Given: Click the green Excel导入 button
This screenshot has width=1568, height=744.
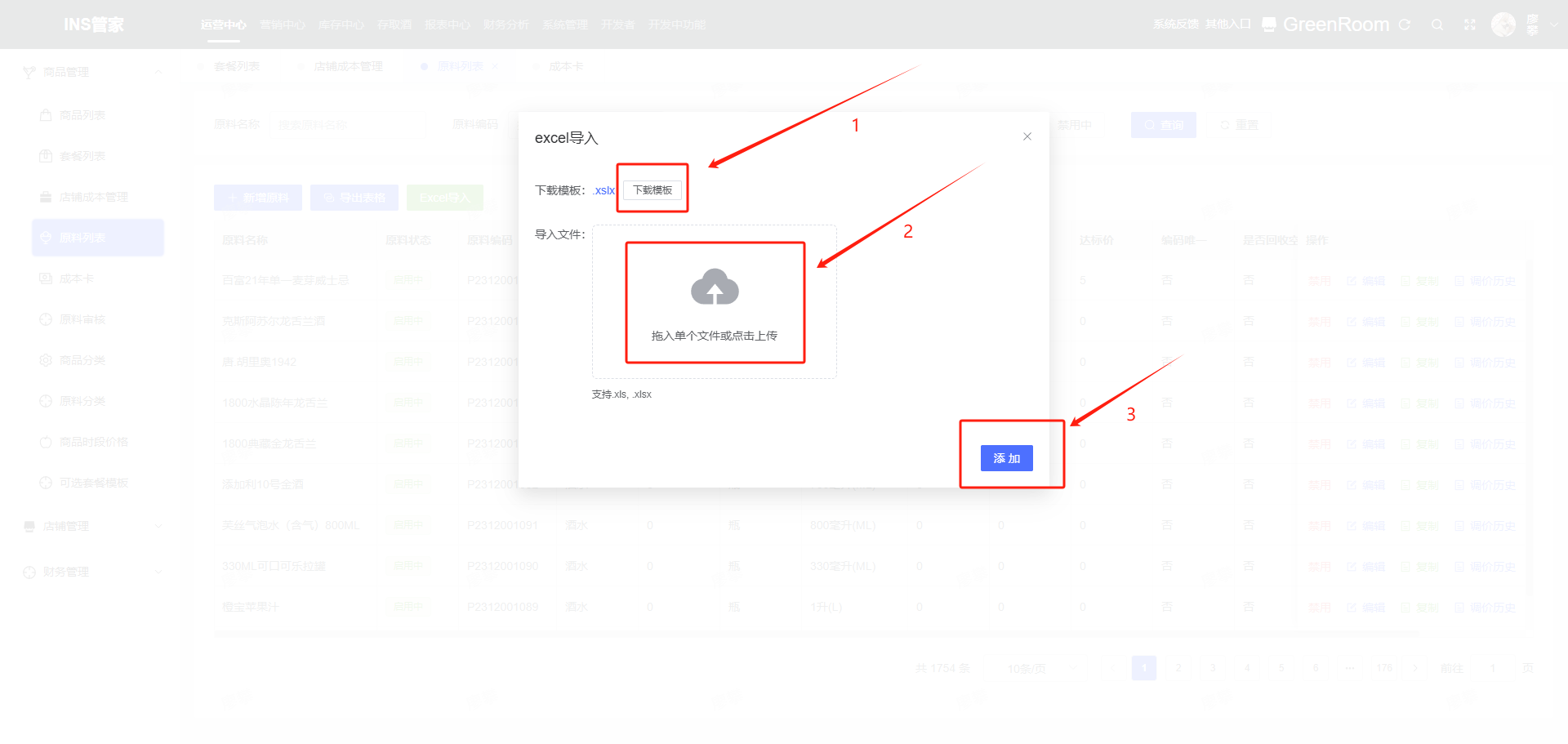Looking at the screenshot, I should (x=445, y=198).
